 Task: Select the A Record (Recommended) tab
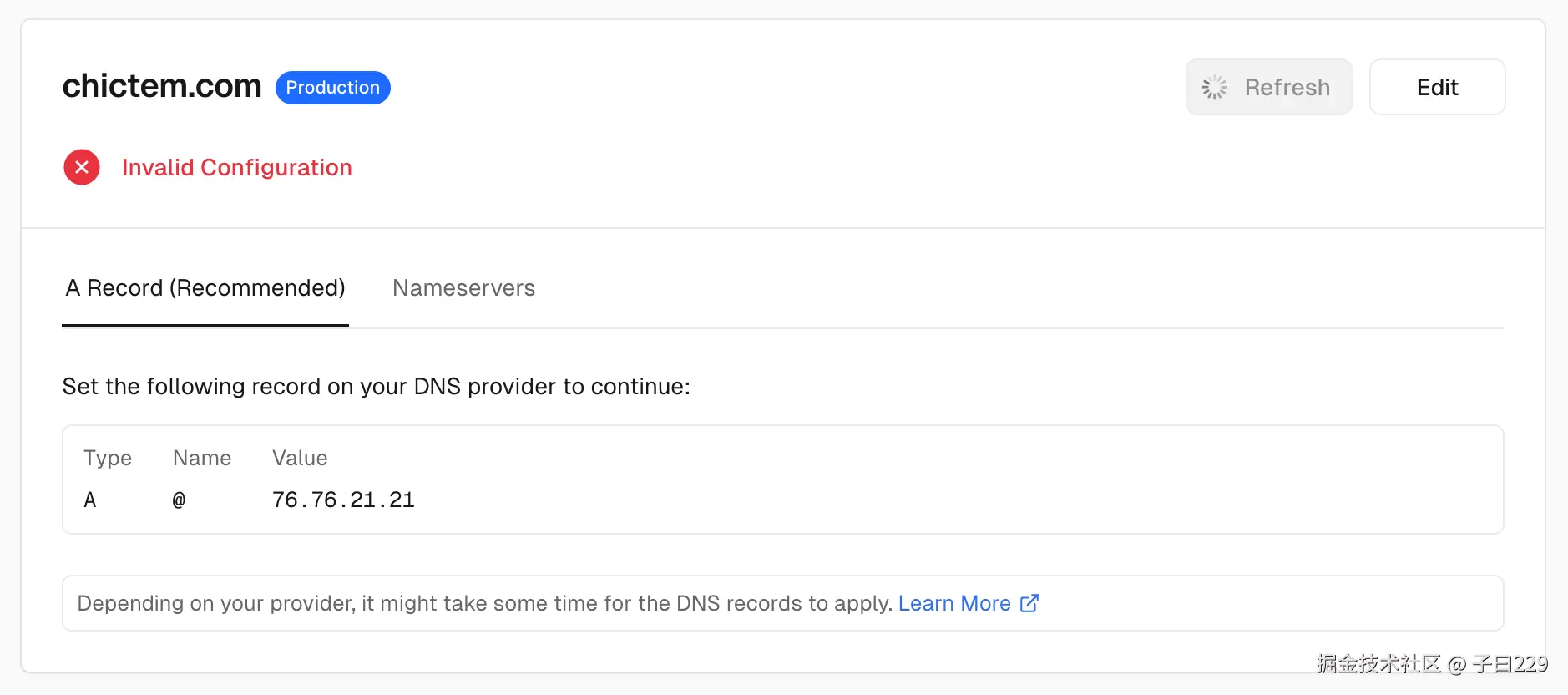click(x=205, y=288)
